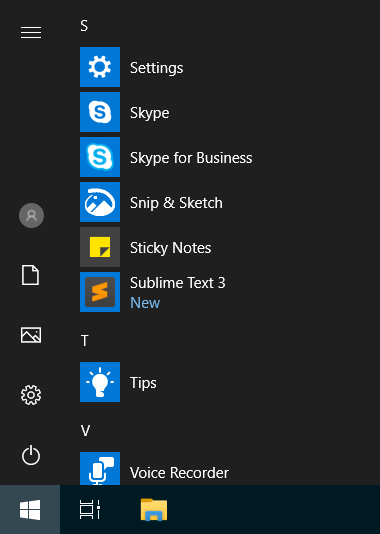Image resolution: width=380 pixels, height=534 pixels.
Task: Open Settings gear in the Start sidebar
Action: 31,395
